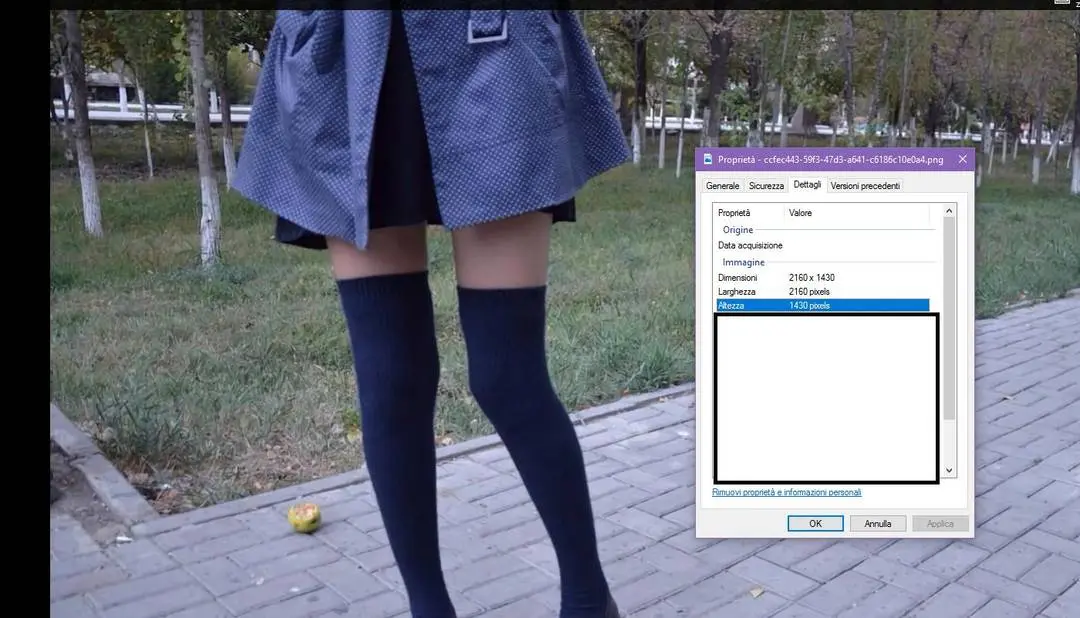Close the Proprietà dialog window
Image resolution: width=1080 pixels, height=618 pixels.
pos(962,159)
